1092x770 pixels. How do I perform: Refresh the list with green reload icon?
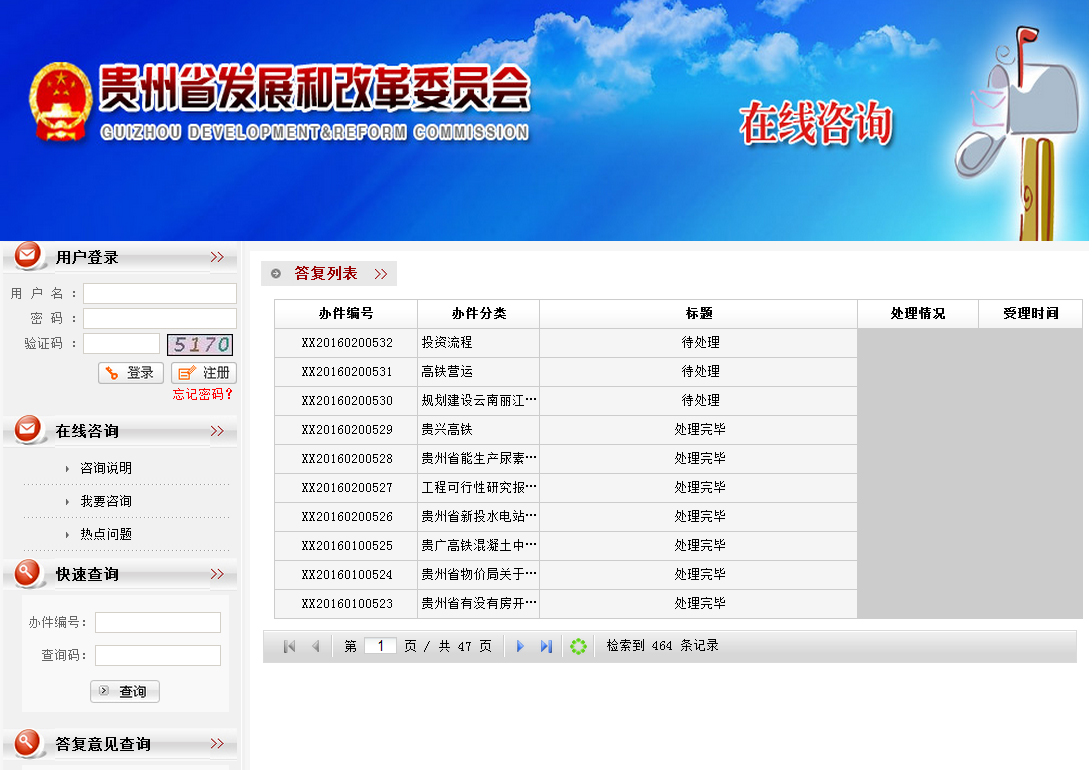[578, 647]
